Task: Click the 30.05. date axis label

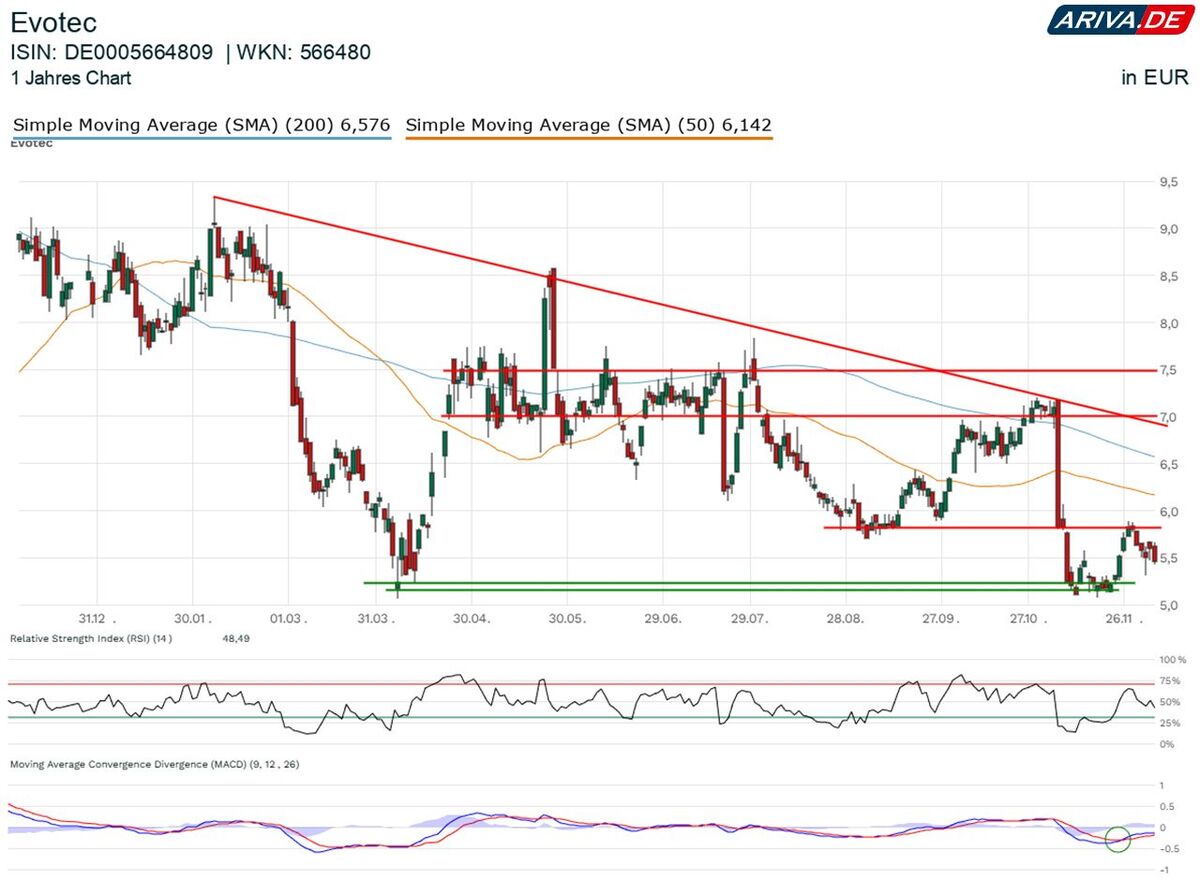Action: point(566,620)
